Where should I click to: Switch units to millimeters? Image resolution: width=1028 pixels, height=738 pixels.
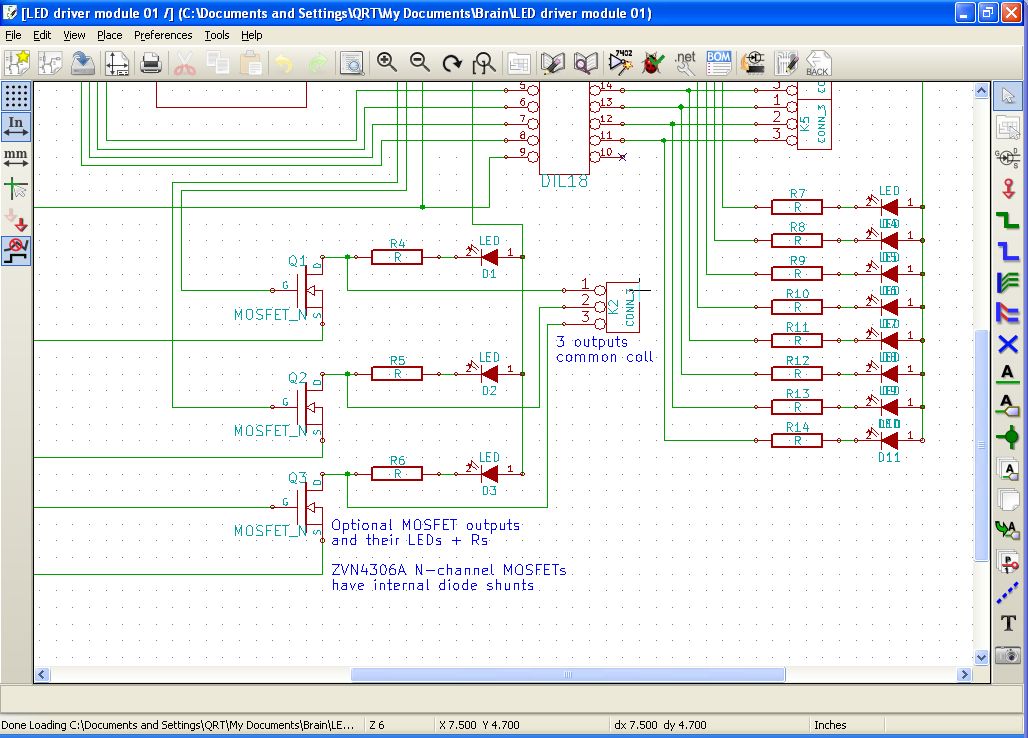pos(16,157)
